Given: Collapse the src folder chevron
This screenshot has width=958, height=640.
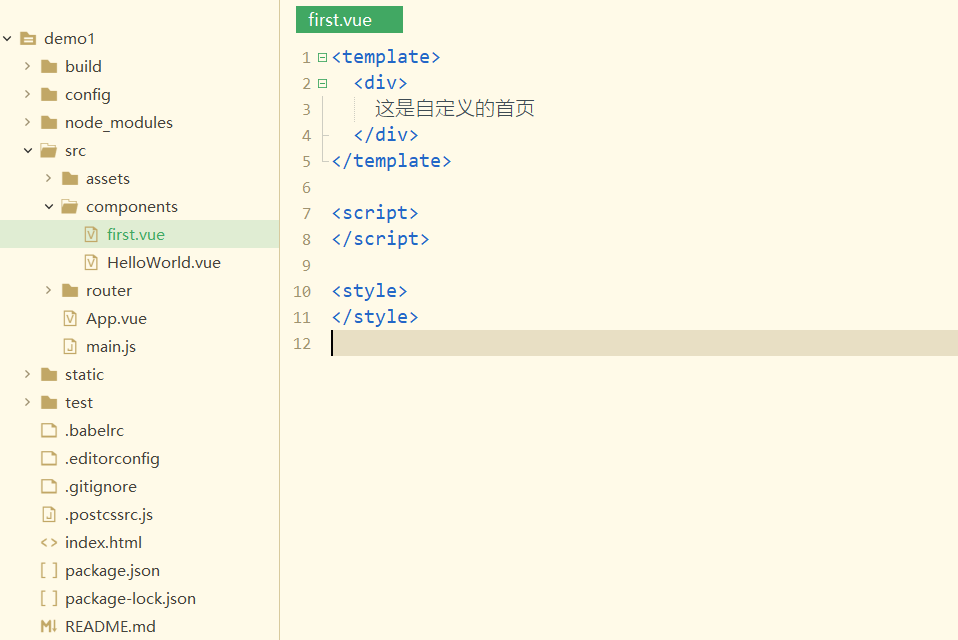Looking at the screenshot, I should click(x=27, y=151).
